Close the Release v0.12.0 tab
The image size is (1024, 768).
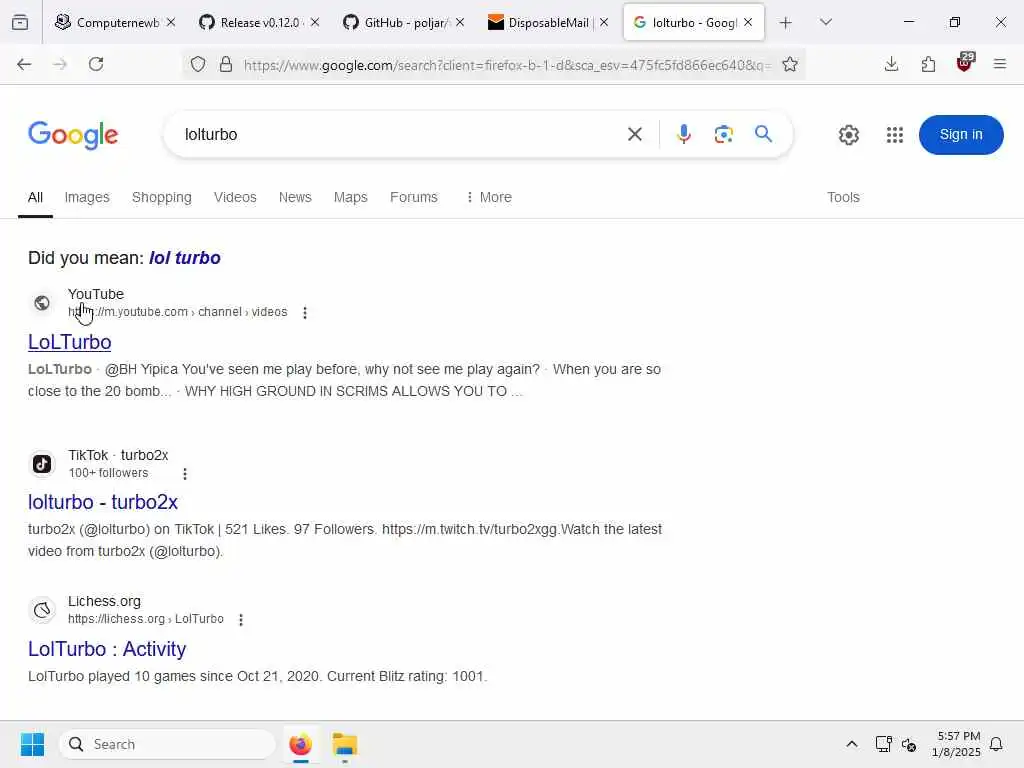tap(315, 22)
